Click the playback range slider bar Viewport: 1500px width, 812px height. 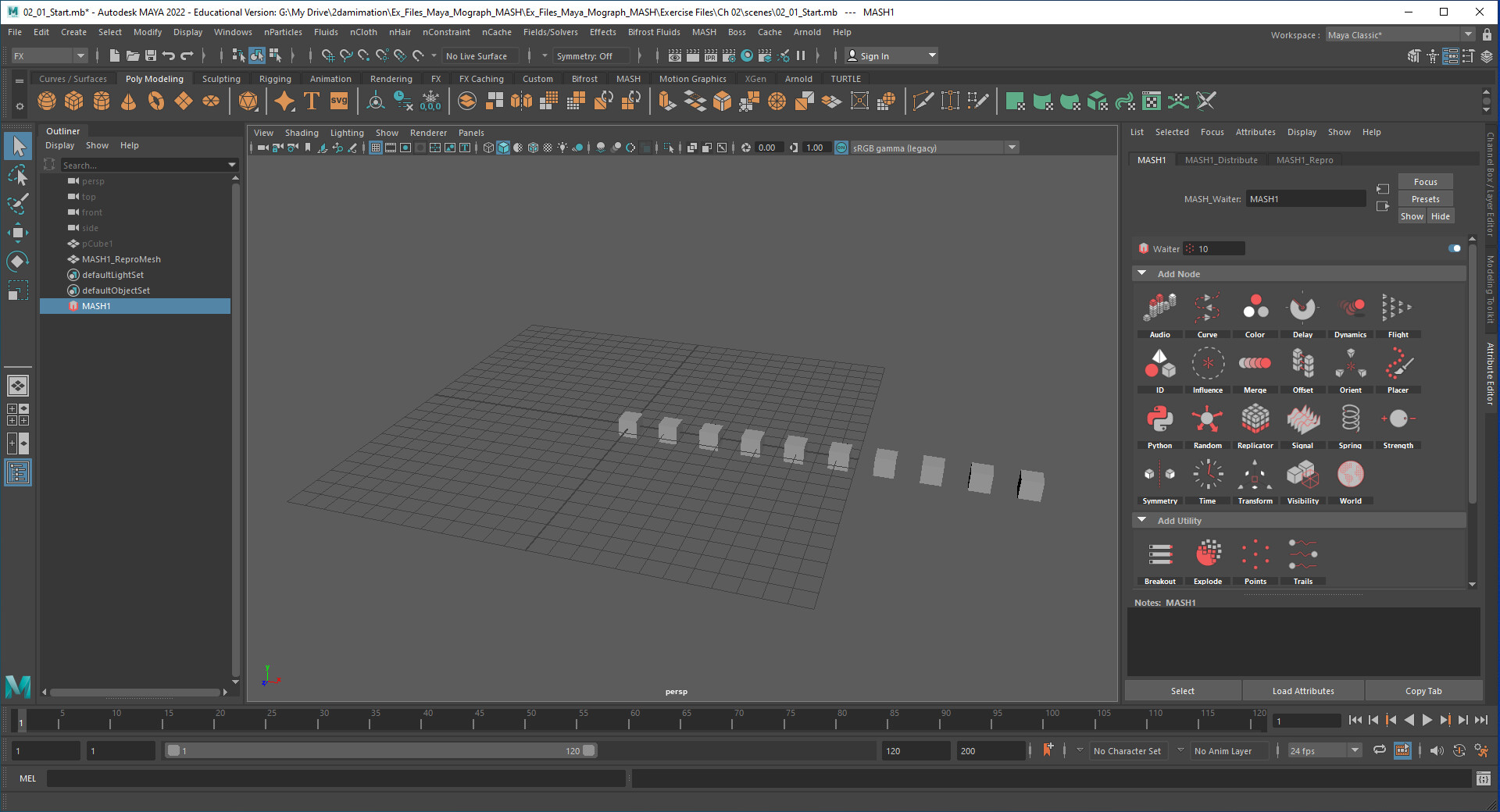point(380,751)
